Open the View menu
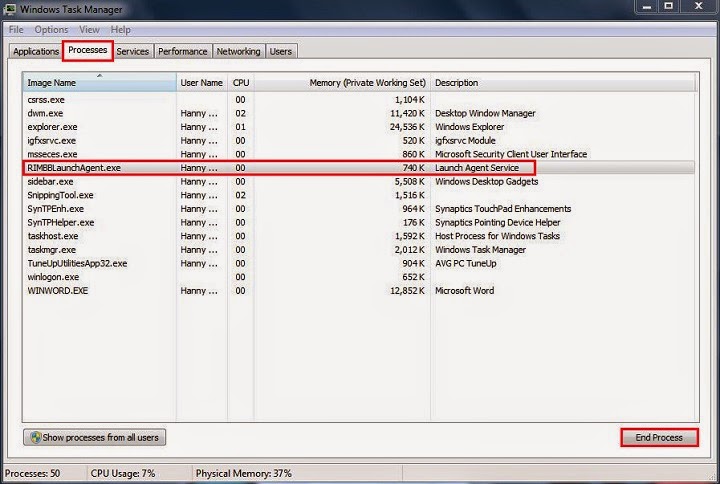This screenshot has height=484, width=720. coord(90,30)
